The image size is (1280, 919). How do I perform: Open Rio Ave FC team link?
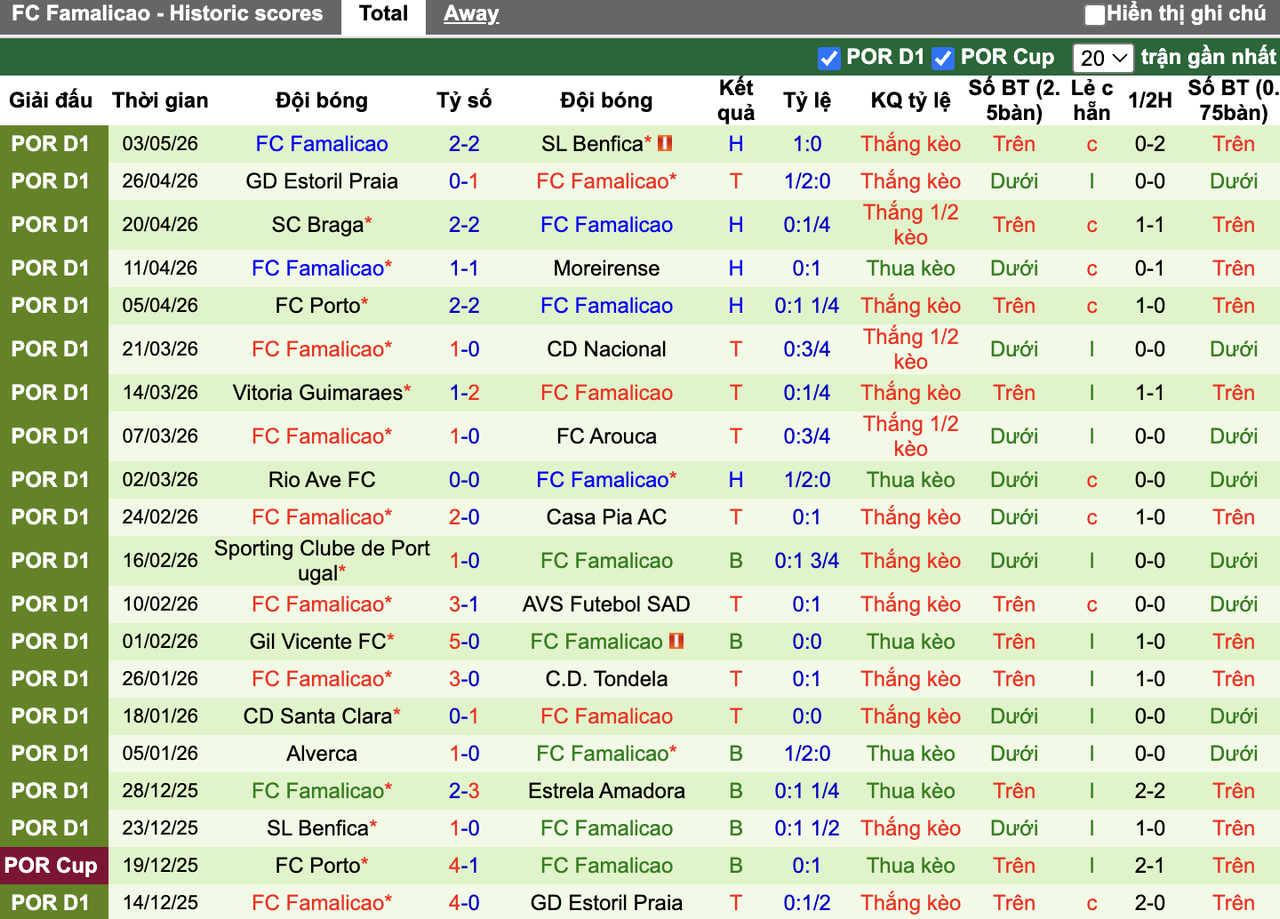click(x=322, y=480)
